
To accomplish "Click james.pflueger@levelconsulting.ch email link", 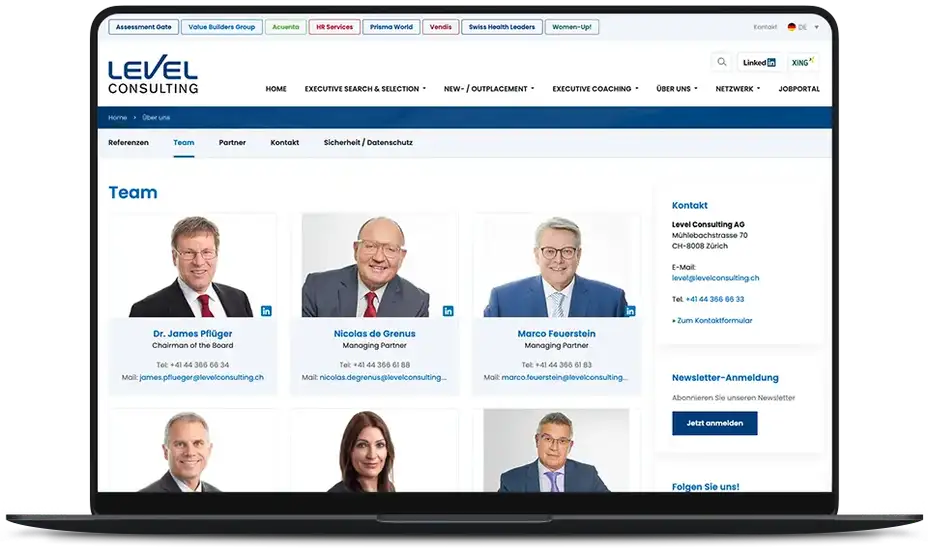I will (201, 377).
